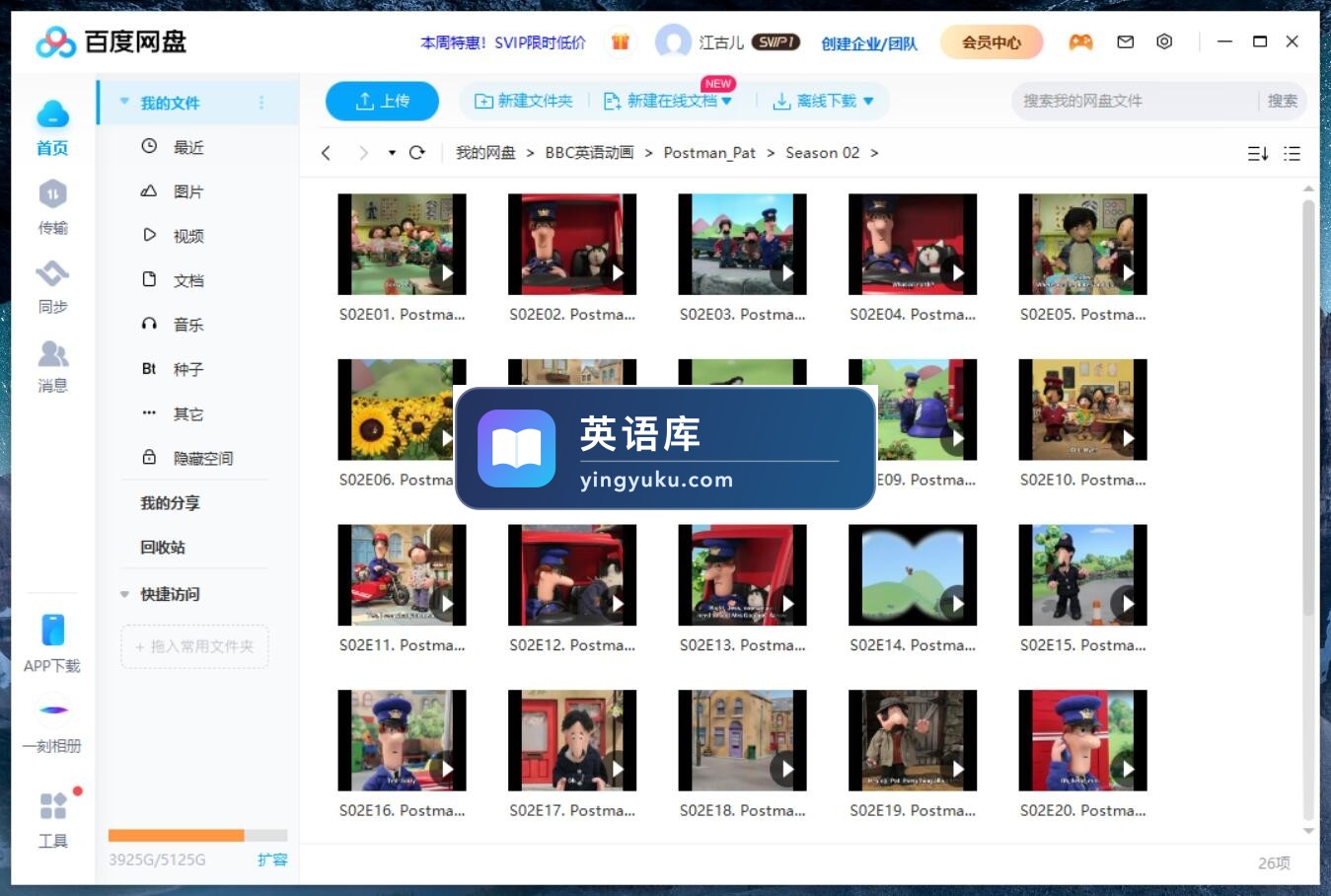The width and height of the screenshot is (1331, 896).
Task: Click the 搜索 search button
Action: 1283,101
